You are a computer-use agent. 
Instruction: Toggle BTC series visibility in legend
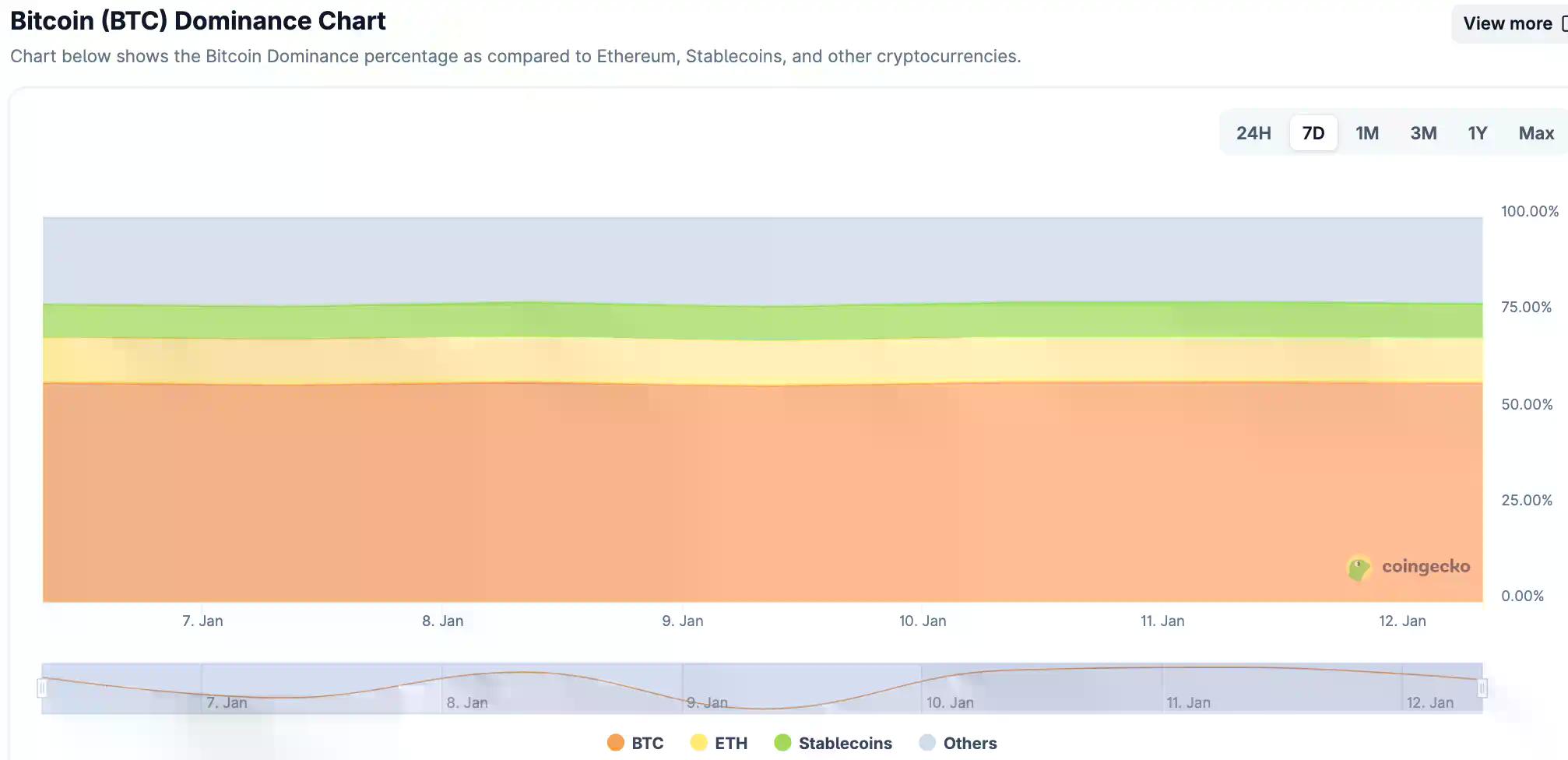click(x=647, y=743)
